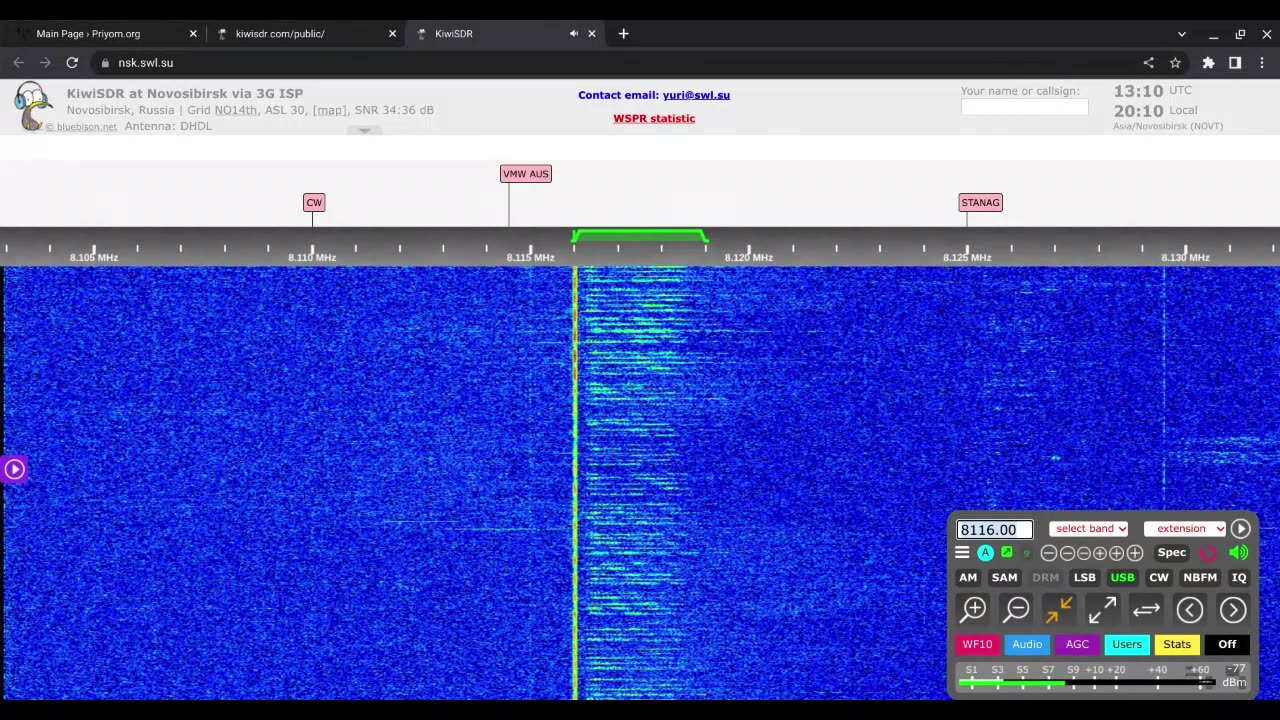Click the passband swap double-arrow icon

(x=1146, y=609)
